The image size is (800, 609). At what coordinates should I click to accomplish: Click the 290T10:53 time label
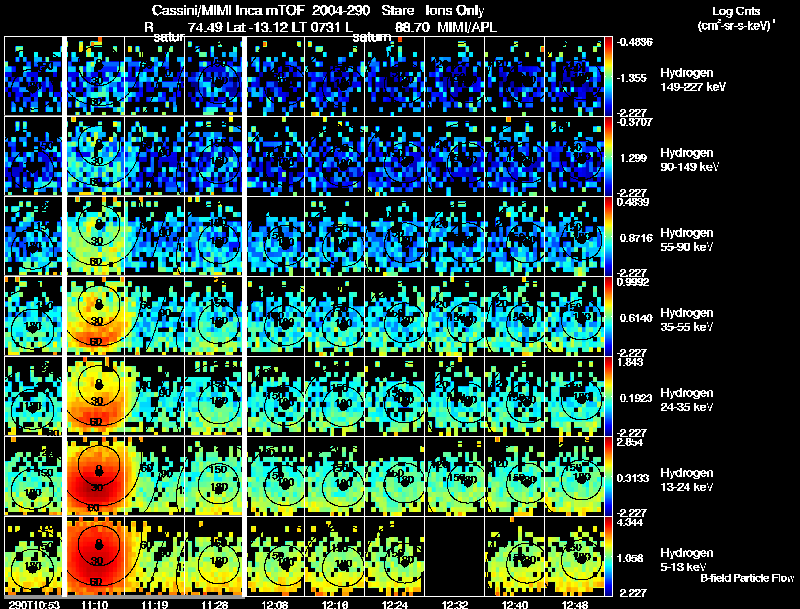tap(34, 604)
